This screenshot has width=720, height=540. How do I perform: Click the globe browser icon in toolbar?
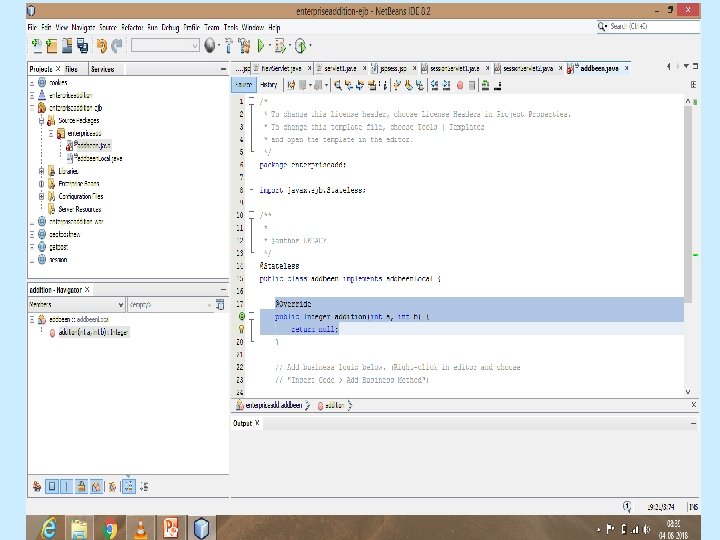[210, 45]
